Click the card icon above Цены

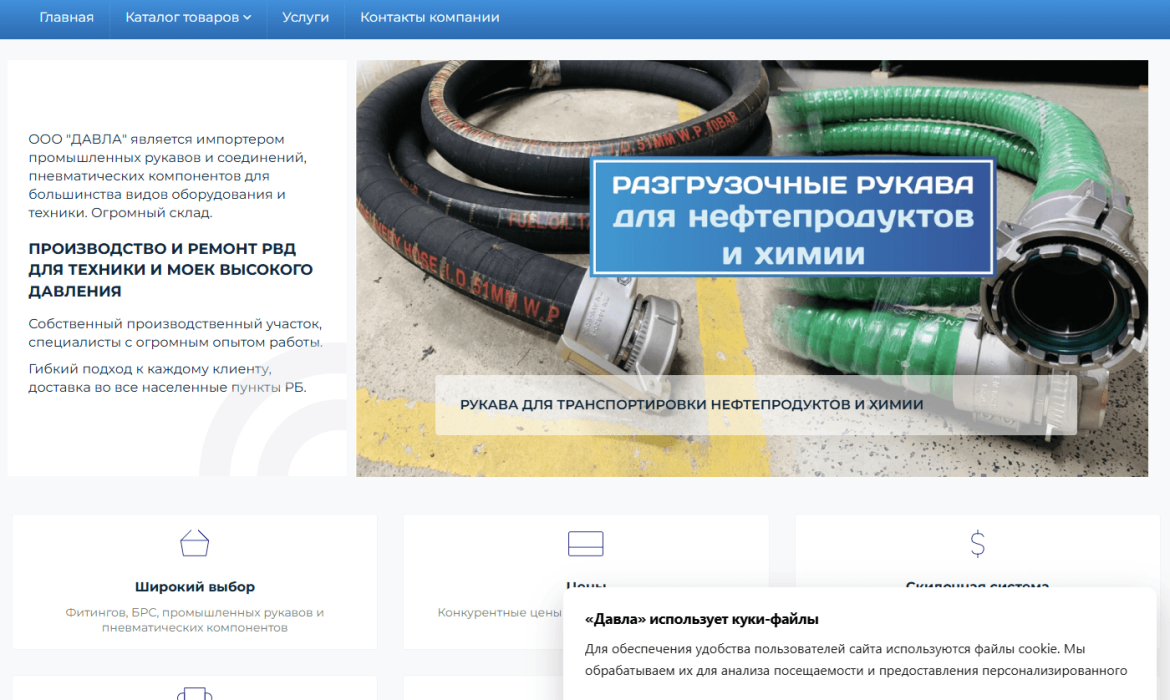point(586,543)
